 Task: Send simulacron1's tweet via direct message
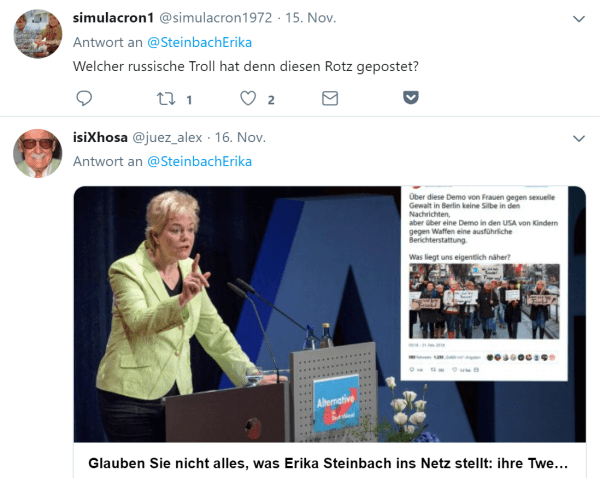330,98
